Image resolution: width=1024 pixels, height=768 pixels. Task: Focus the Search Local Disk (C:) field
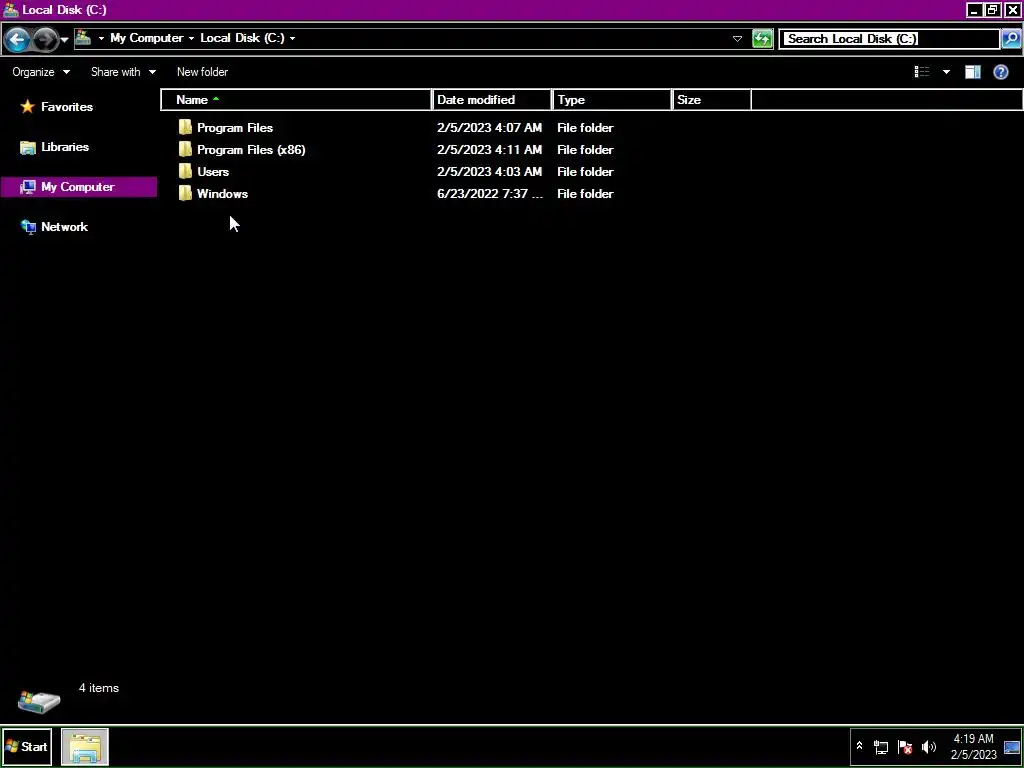coord(889,39)
